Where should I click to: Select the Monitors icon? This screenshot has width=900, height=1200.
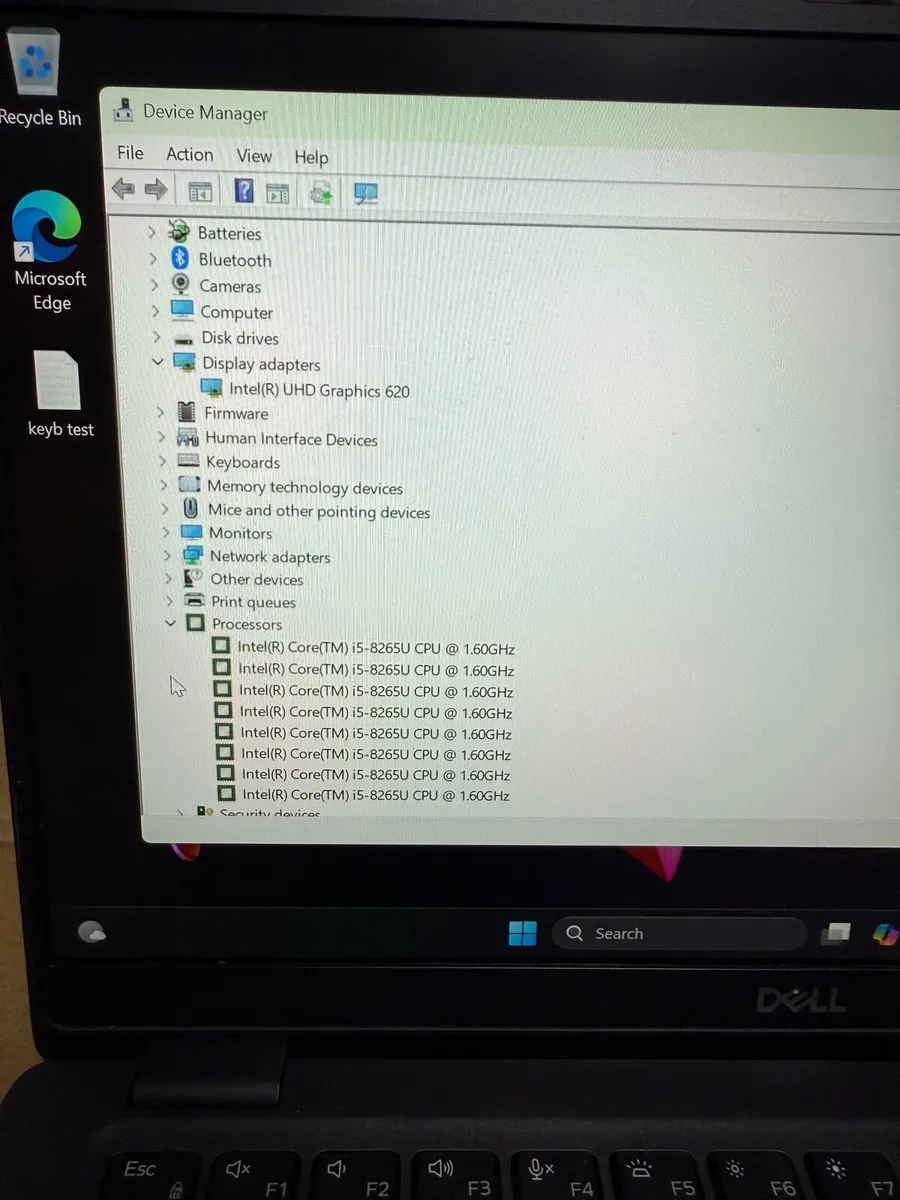pos(192,533)
